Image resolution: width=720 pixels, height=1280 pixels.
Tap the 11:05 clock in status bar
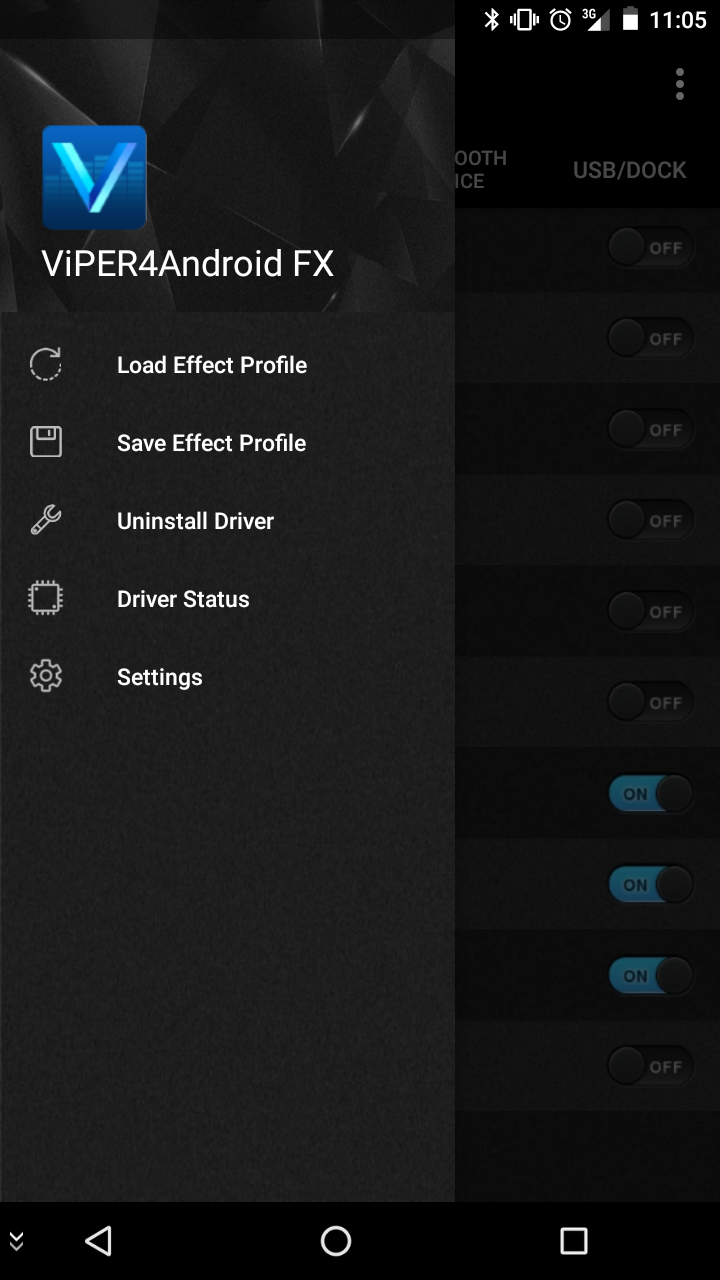(678, 20)
